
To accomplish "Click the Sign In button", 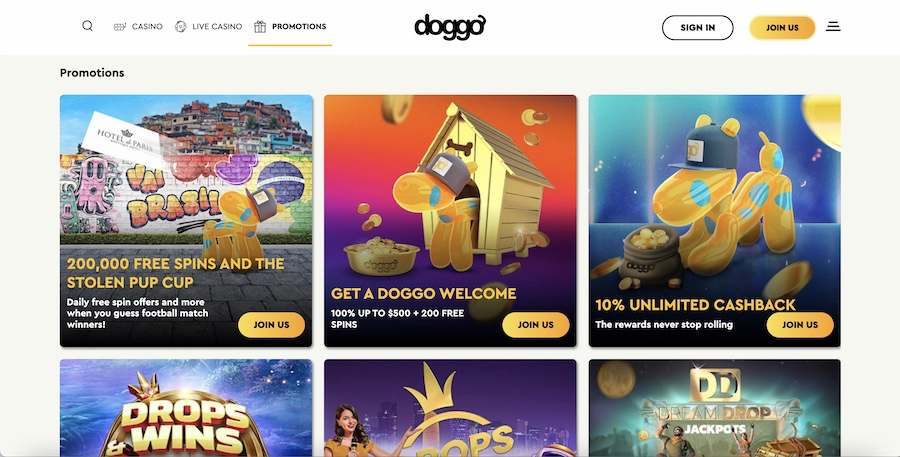I will [697, 28].
